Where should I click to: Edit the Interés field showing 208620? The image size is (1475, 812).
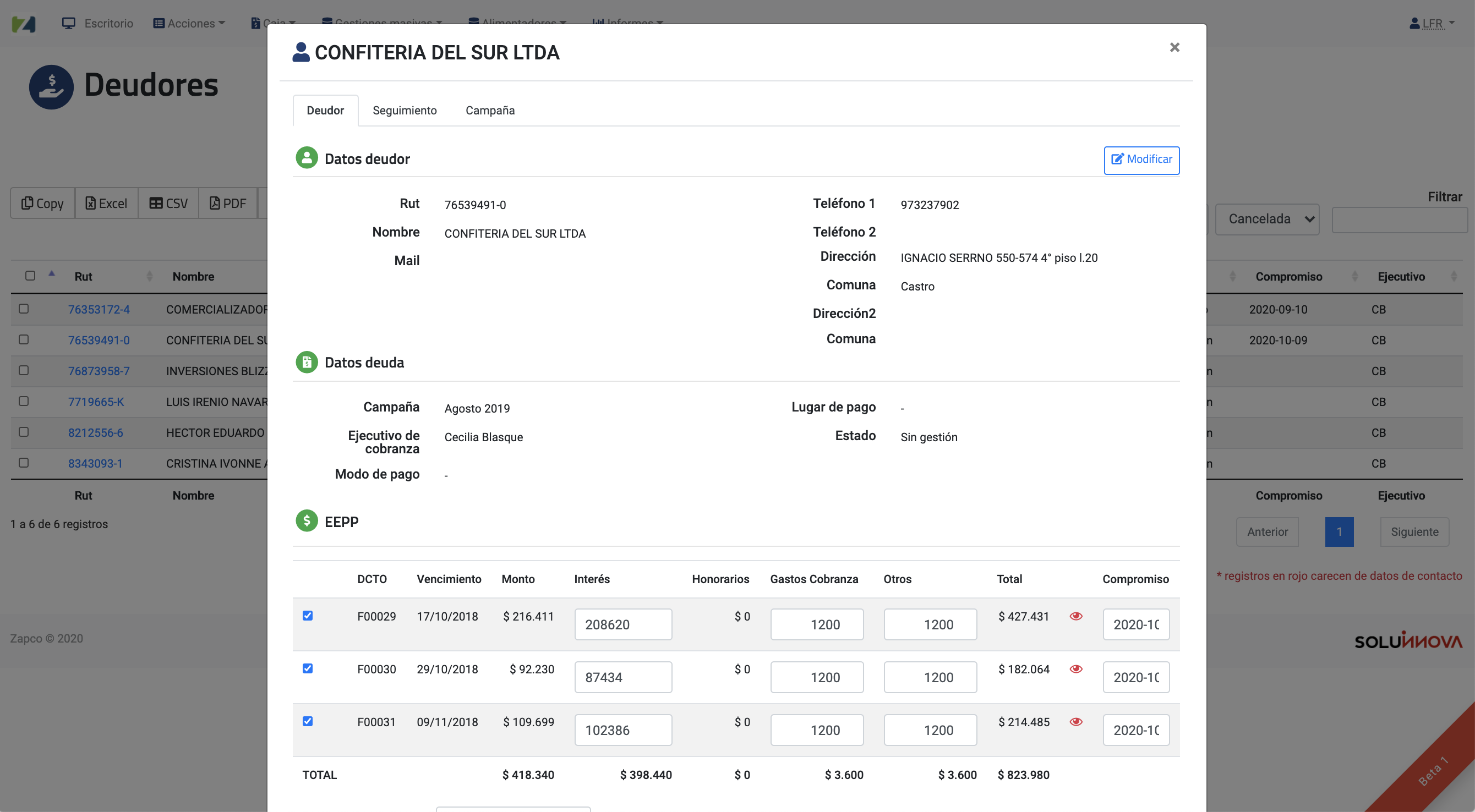point(623,624)
